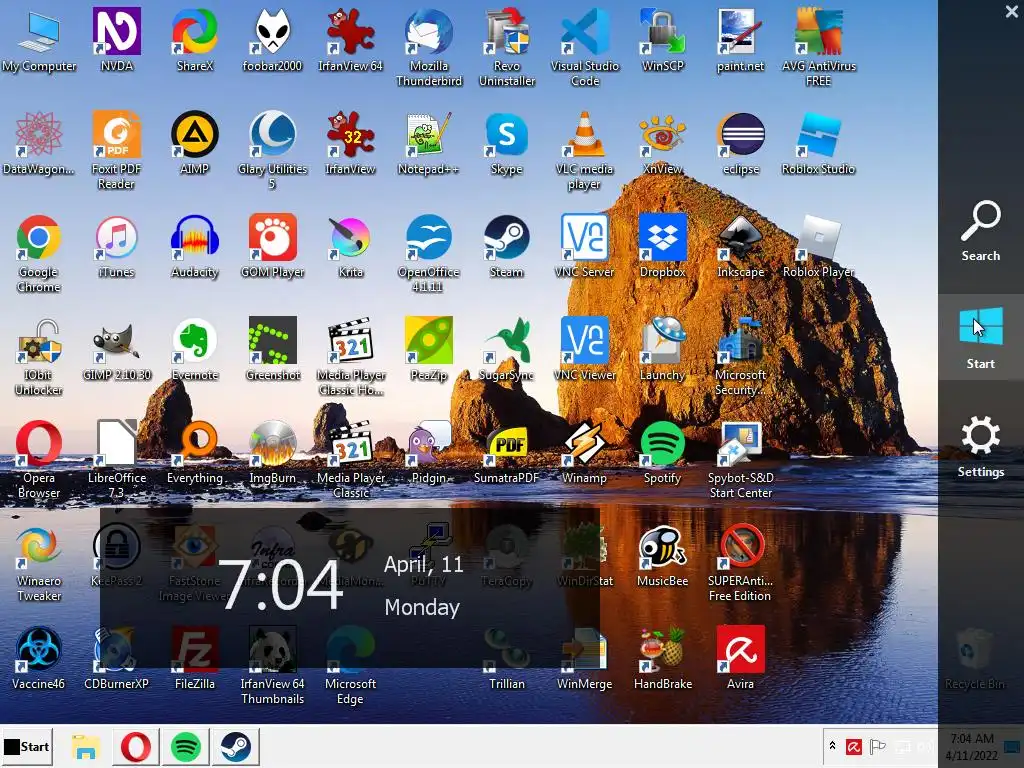Launch Audacity desktop icon

[195, 246]
